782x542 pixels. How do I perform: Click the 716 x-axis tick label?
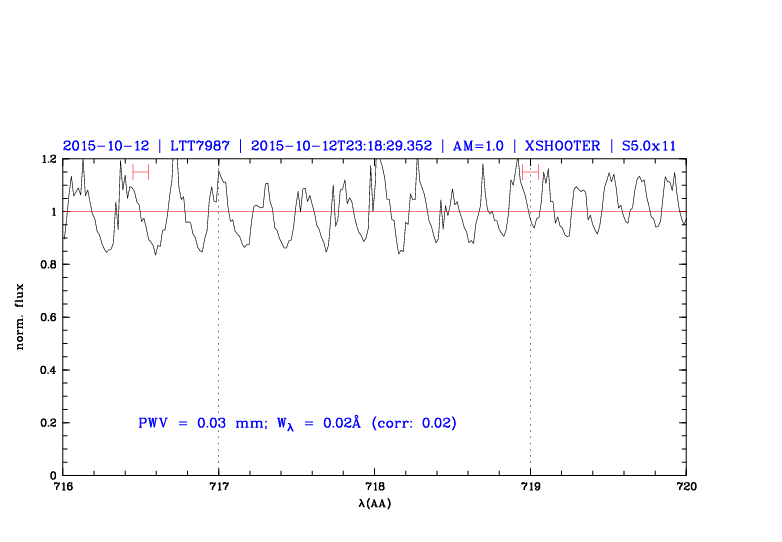(x=62, y=486)
